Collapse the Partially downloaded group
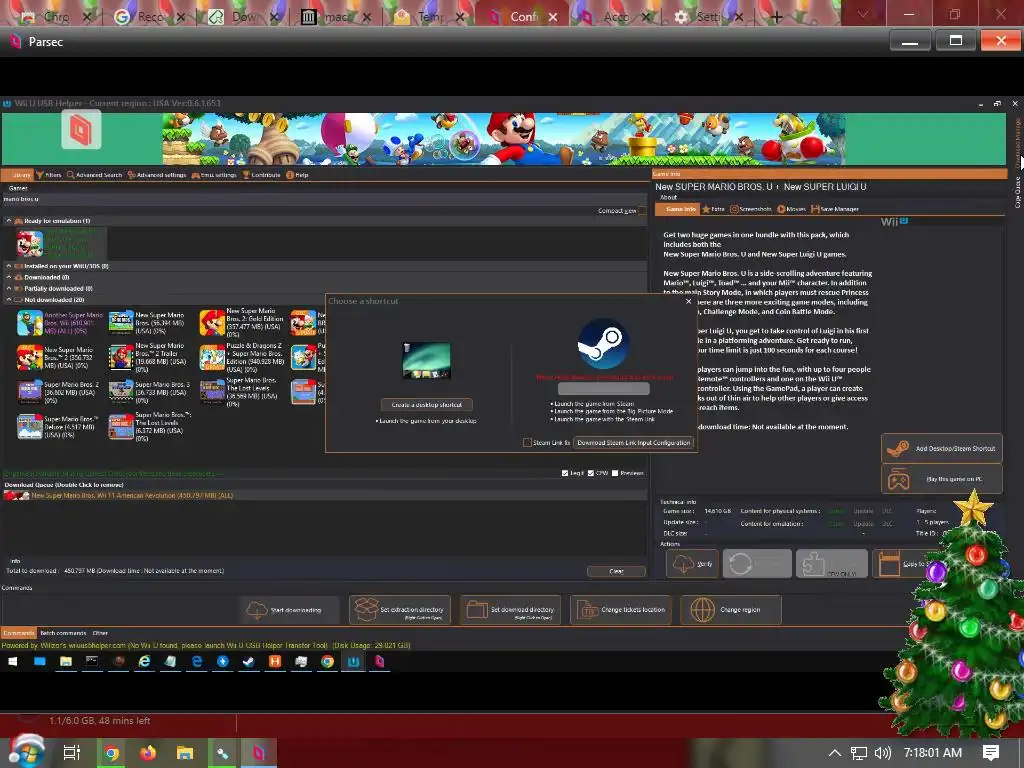Screen dimensions: 1024x768 (x=9, y=289)
